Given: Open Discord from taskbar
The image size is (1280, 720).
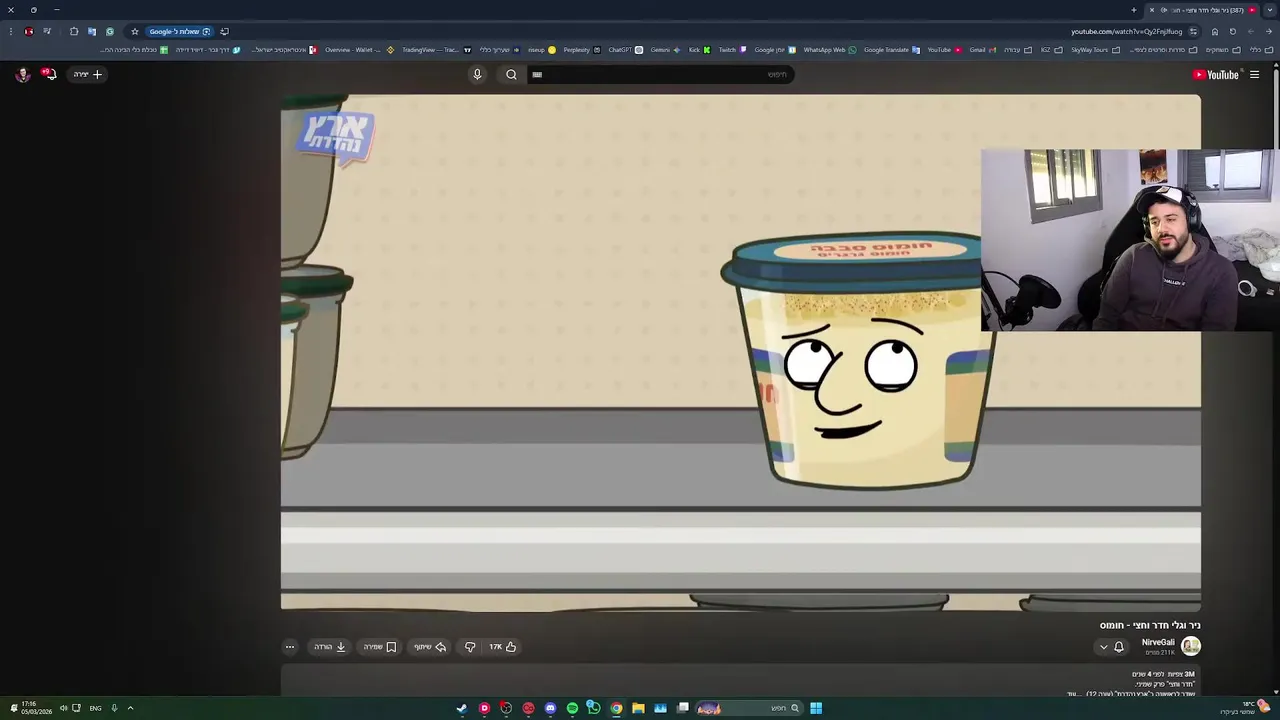Looking at the screenshot, I should pos(550,708).
